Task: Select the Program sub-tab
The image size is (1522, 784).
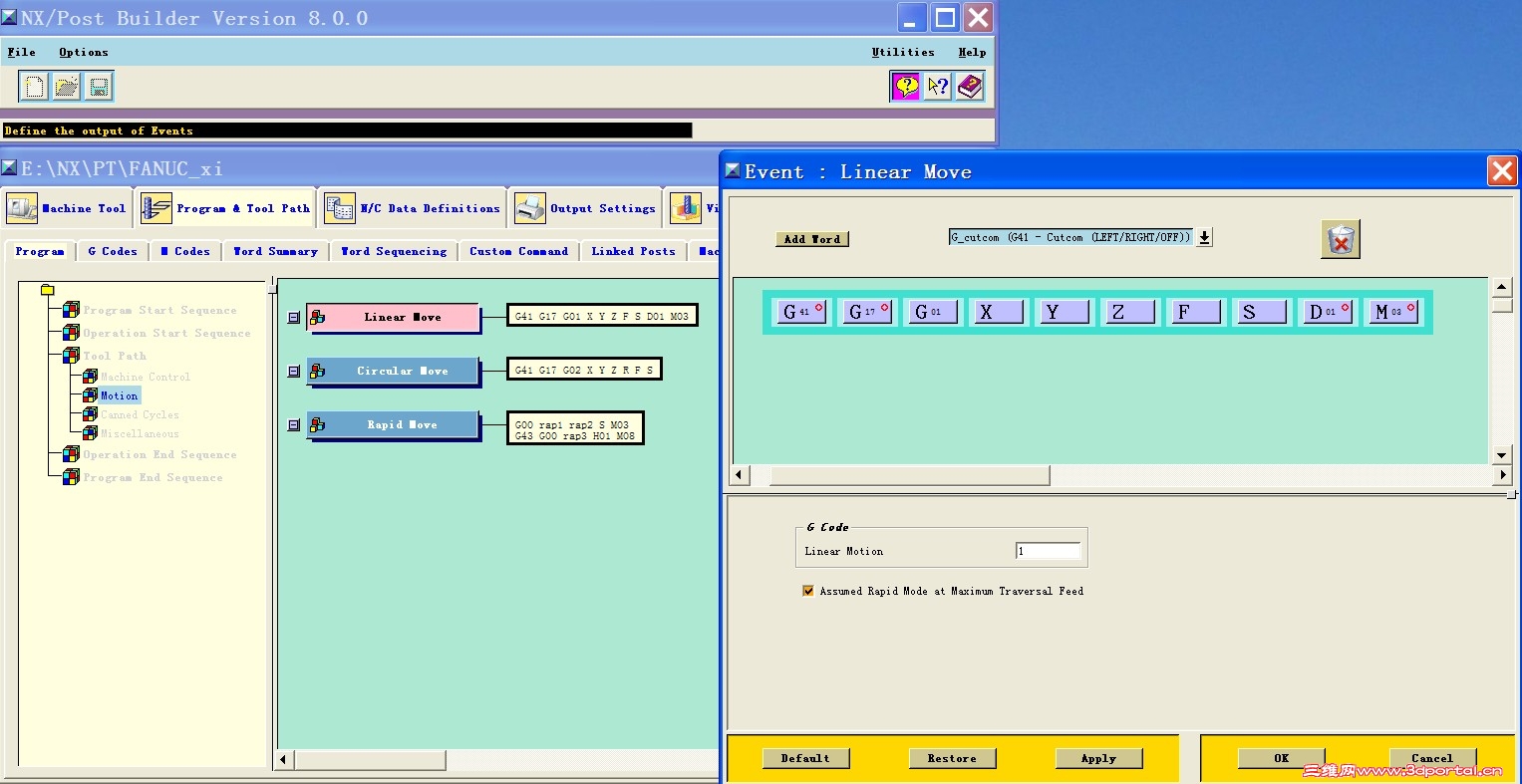Action: point(40,251)
